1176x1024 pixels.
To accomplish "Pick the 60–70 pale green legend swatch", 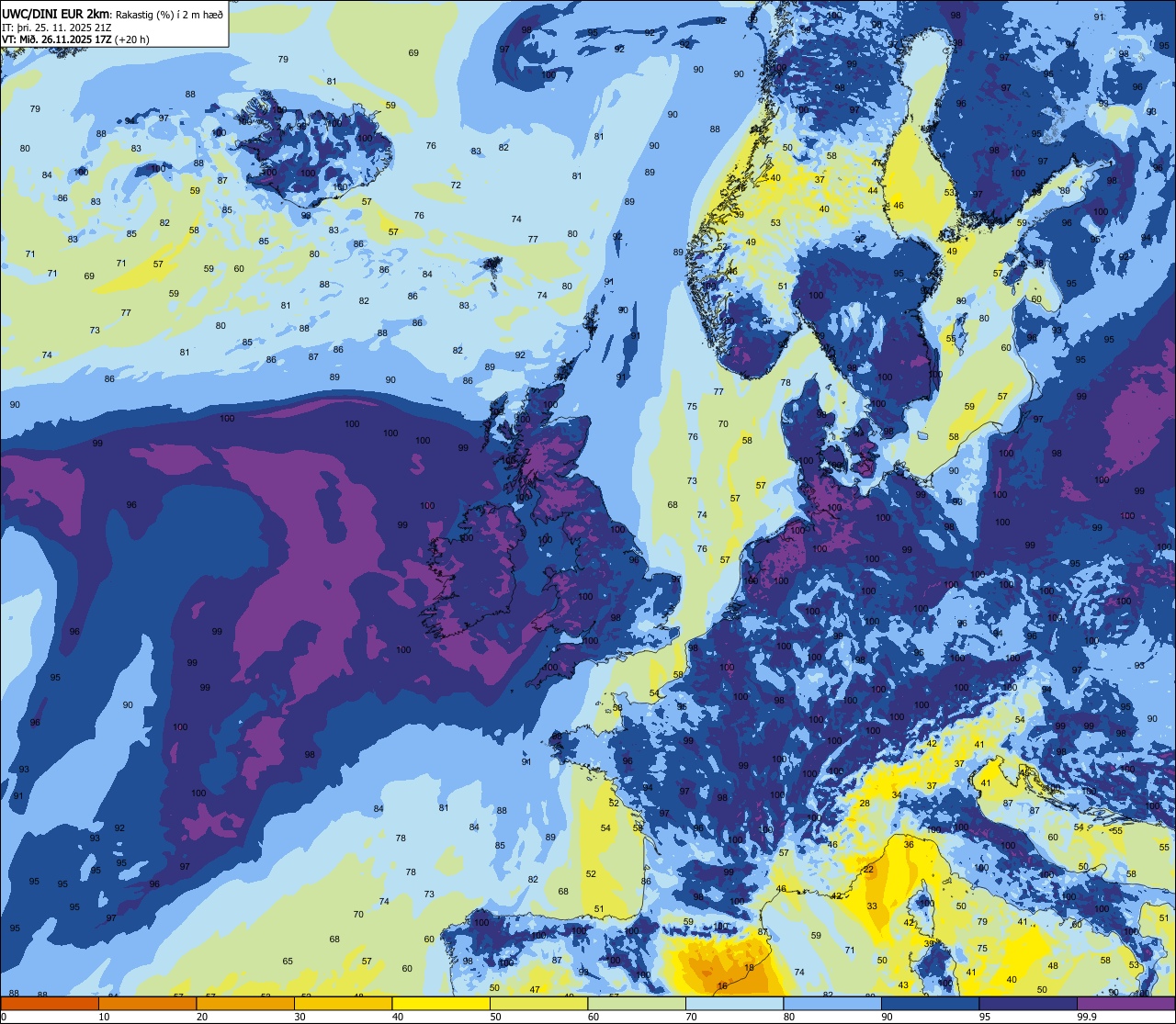I will [637, 1003].
